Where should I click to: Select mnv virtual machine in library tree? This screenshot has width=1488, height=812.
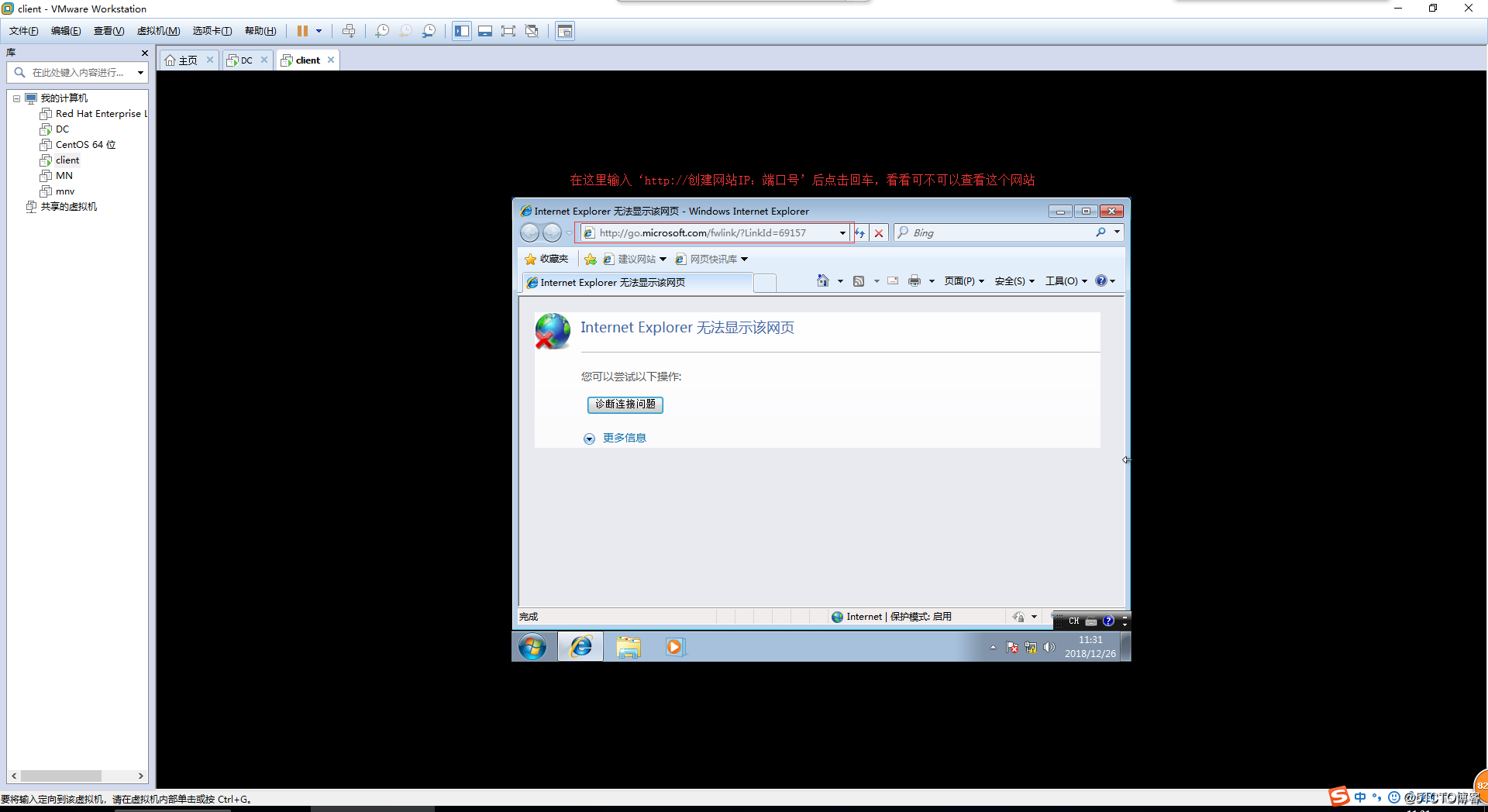[x=57, y=191]
